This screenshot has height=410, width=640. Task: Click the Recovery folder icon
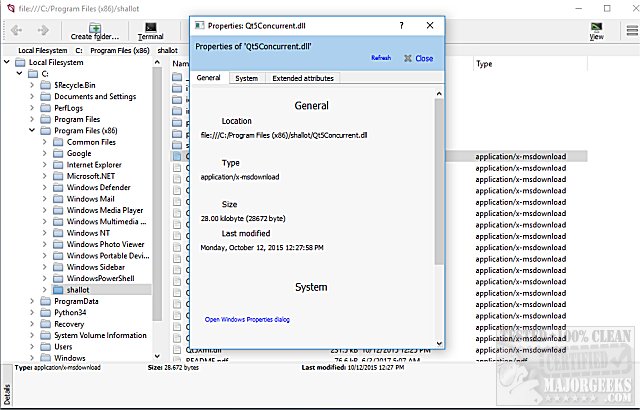pyautogui.click(x=46, y=324)
